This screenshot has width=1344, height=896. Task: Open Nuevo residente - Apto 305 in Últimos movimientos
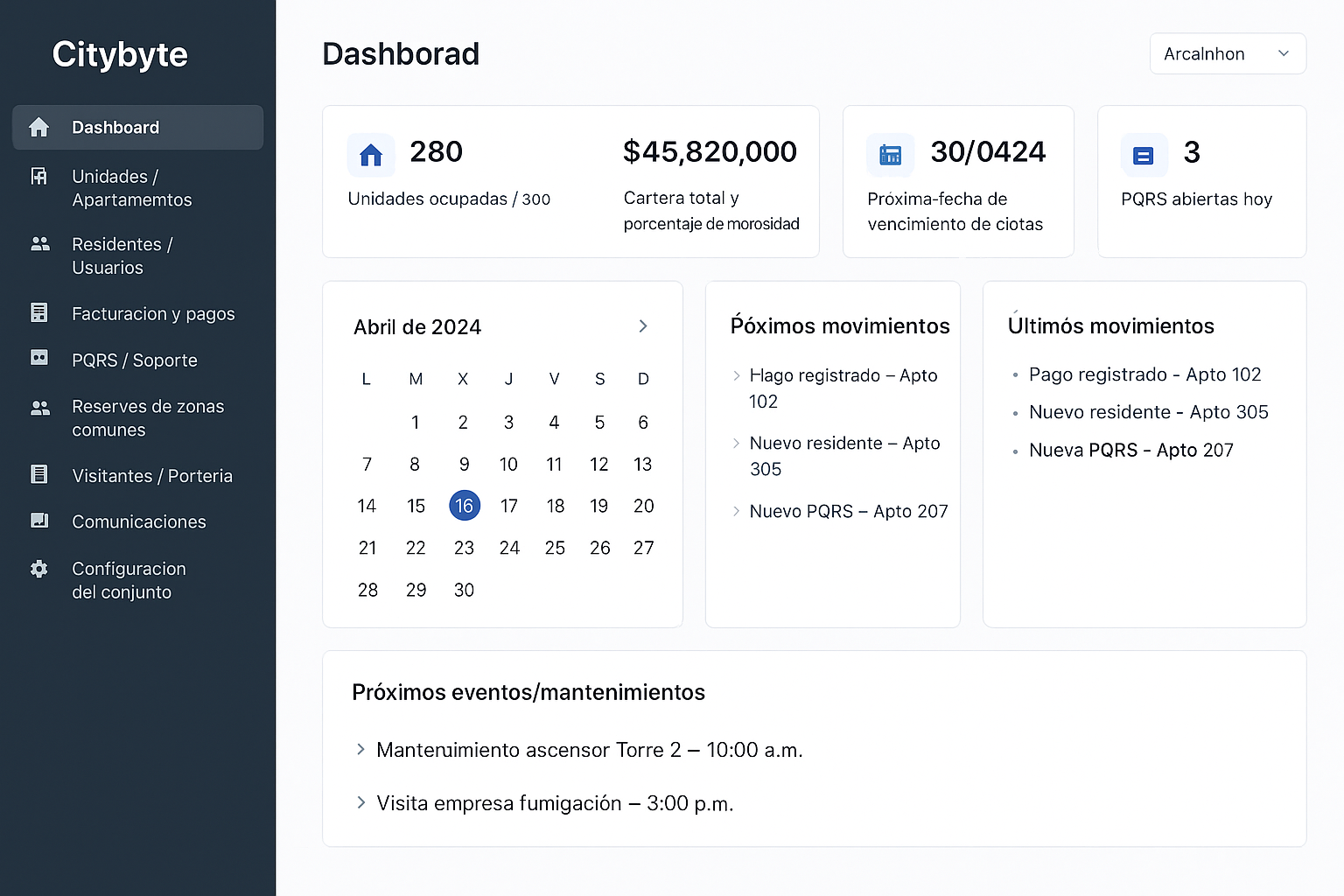(1148, 412)
